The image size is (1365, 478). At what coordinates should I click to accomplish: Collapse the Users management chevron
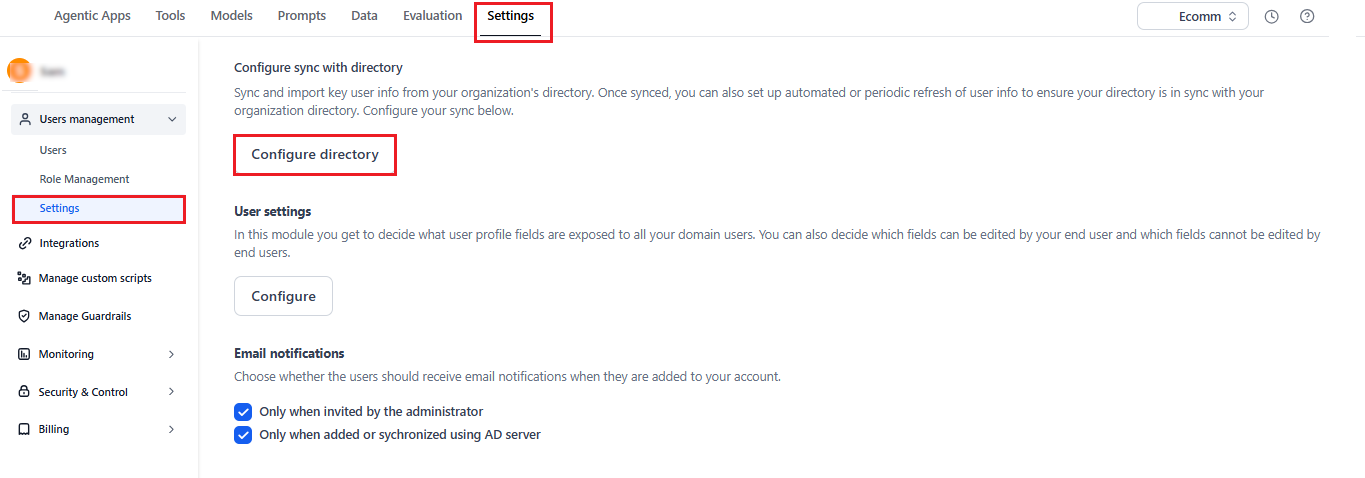tap(172, 119)
